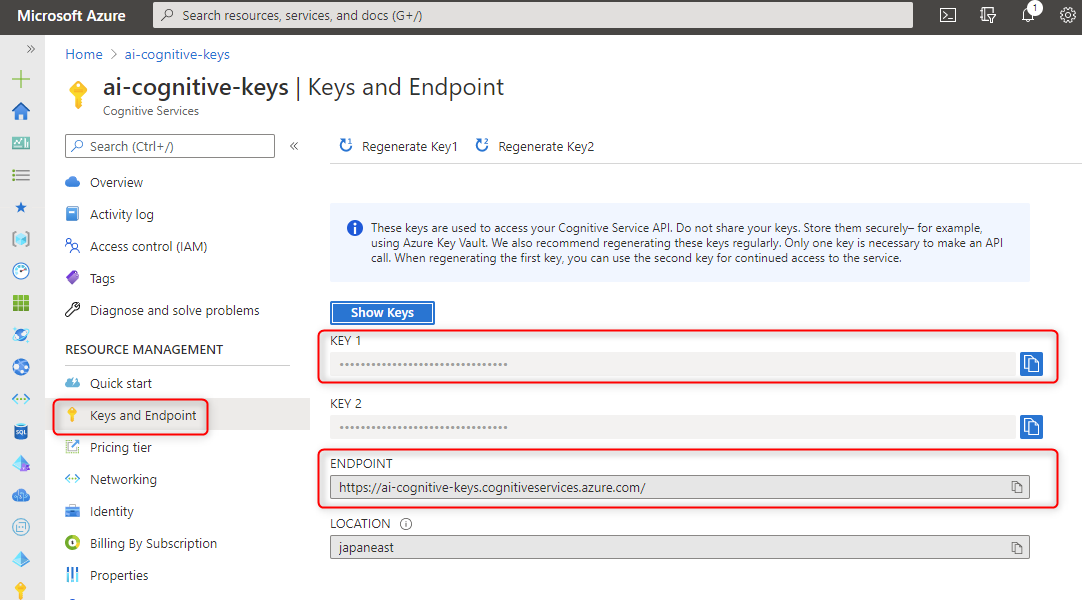Open Pricing tier

click(120, 448)
